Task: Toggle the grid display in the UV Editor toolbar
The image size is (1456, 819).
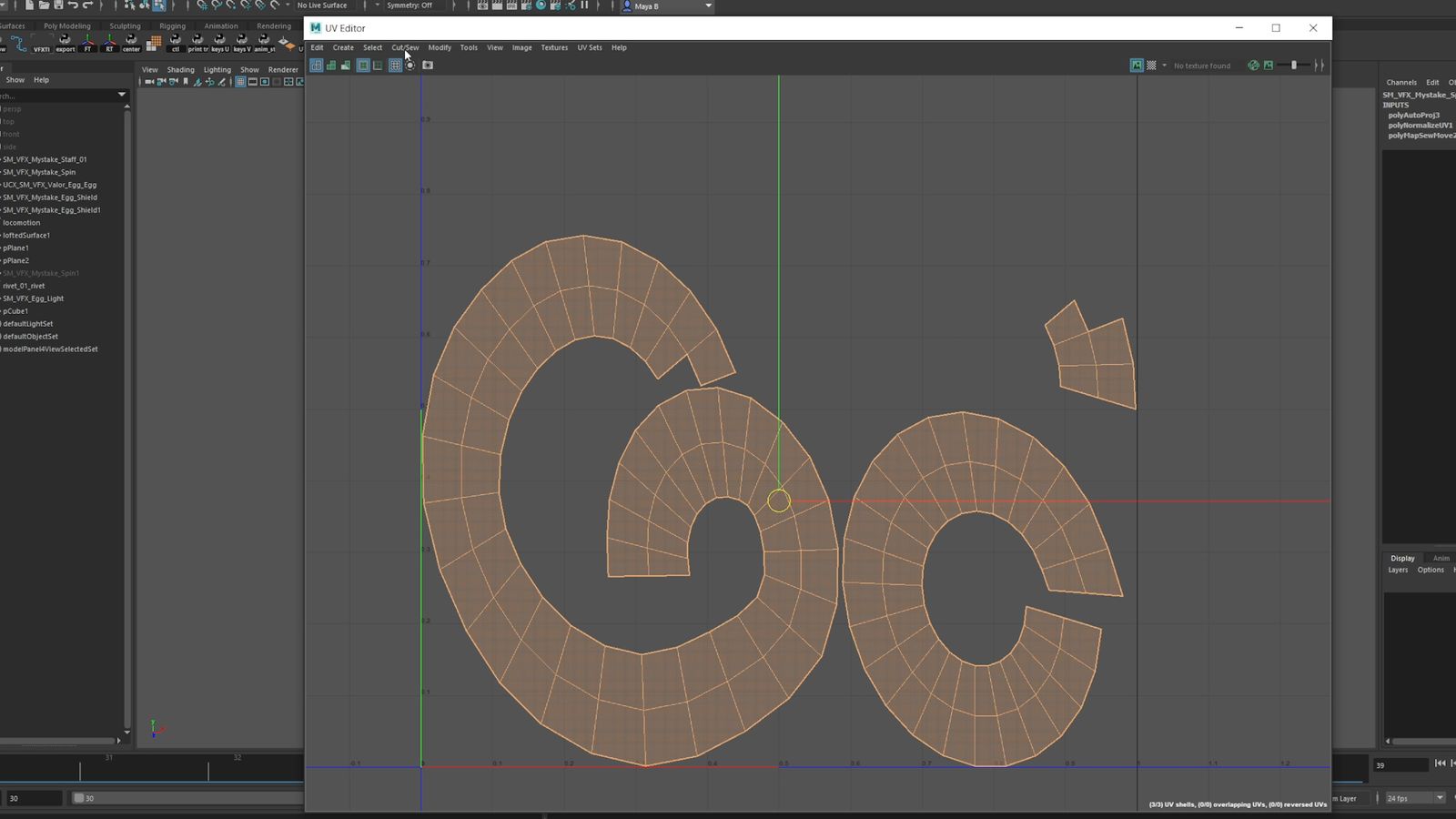Action: pos(377,65)
